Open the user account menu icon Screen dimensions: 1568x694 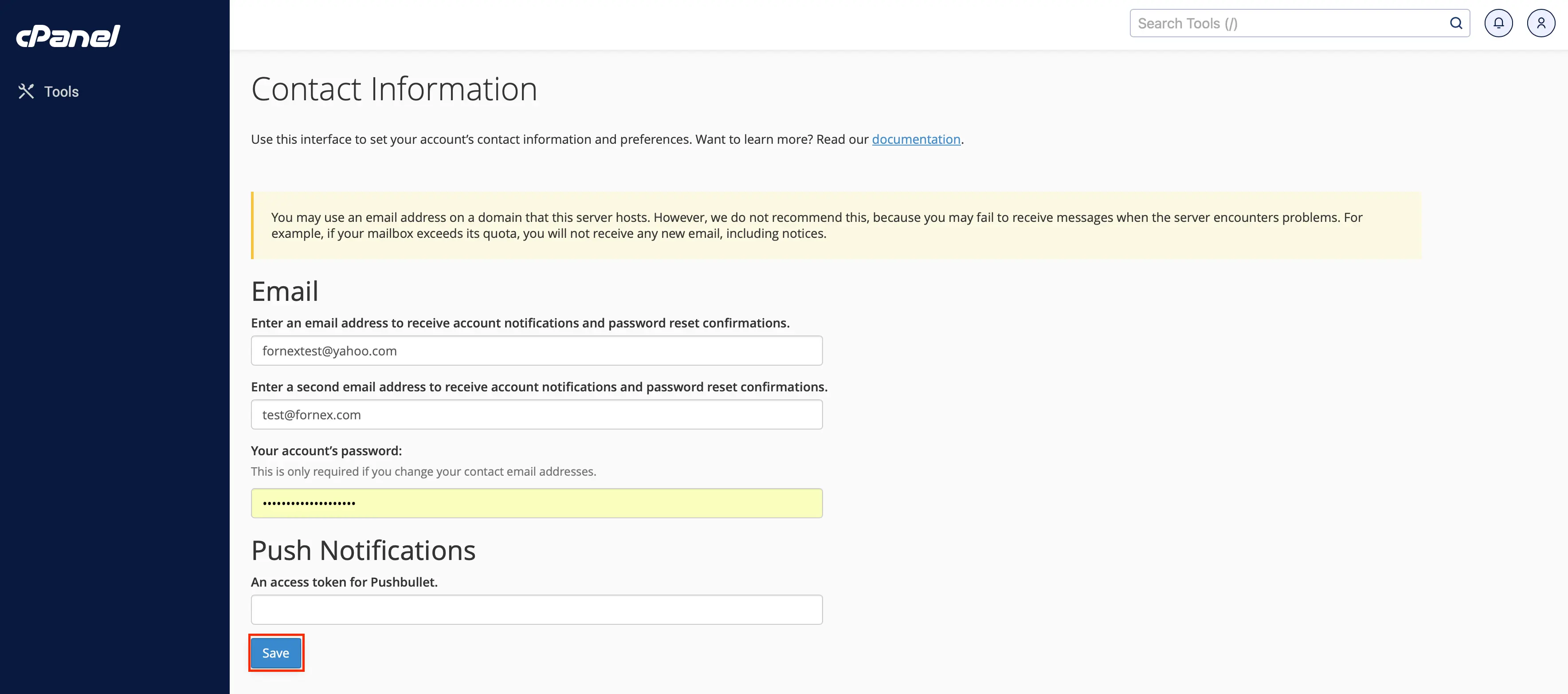pos(1541,23)
